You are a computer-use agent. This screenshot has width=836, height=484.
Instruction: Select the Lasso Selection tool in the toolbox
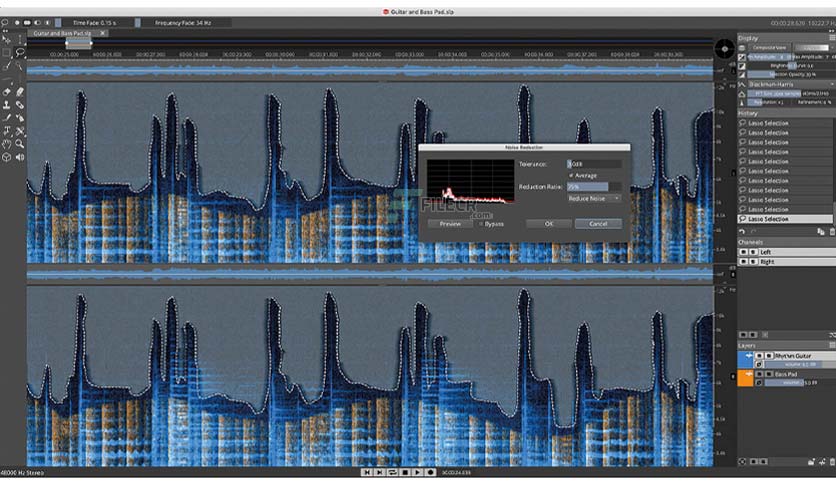tap(20, 52)
